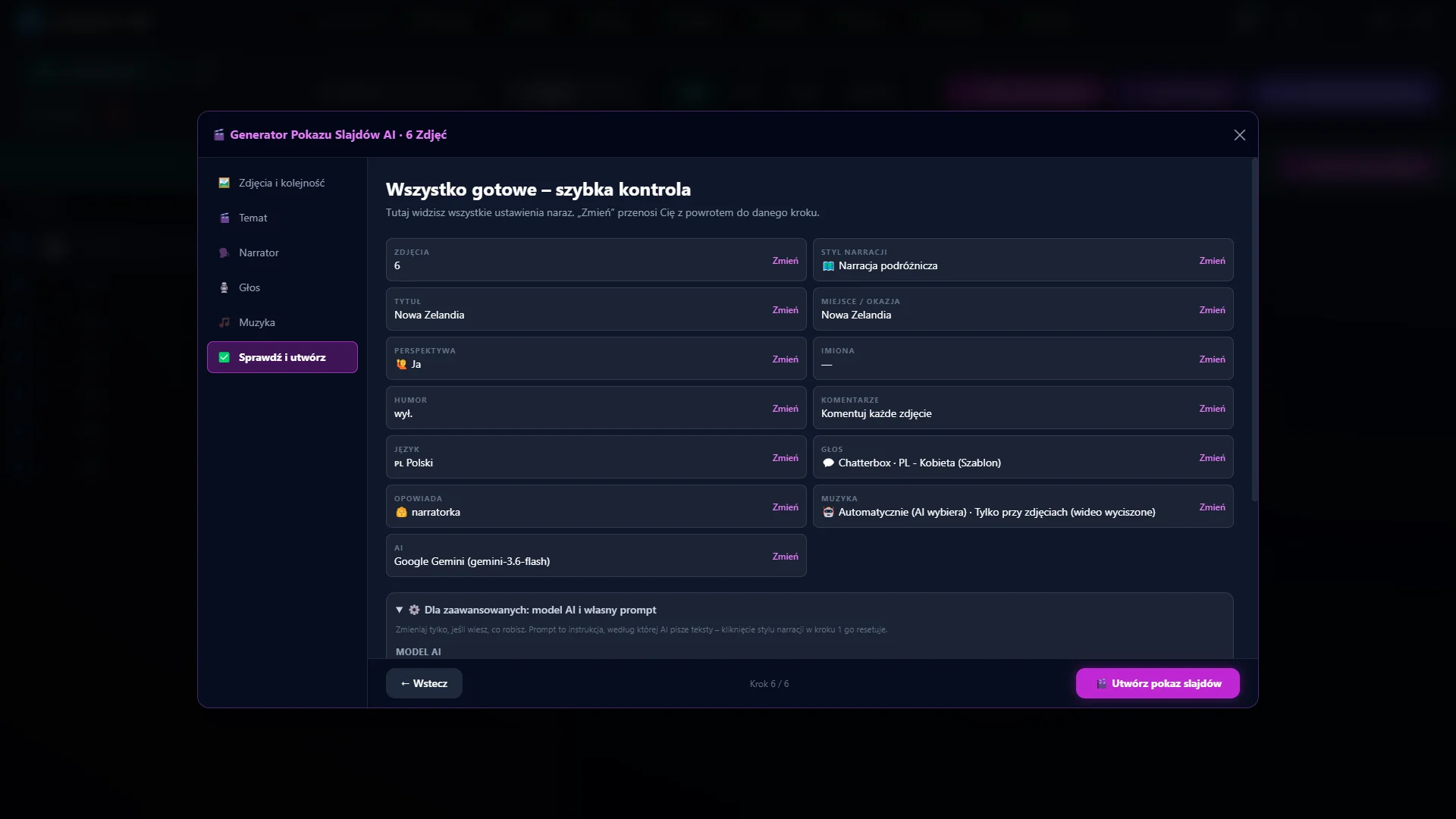
Task: Click the clapperboard icon in dialog title
Action: [219, 135]
